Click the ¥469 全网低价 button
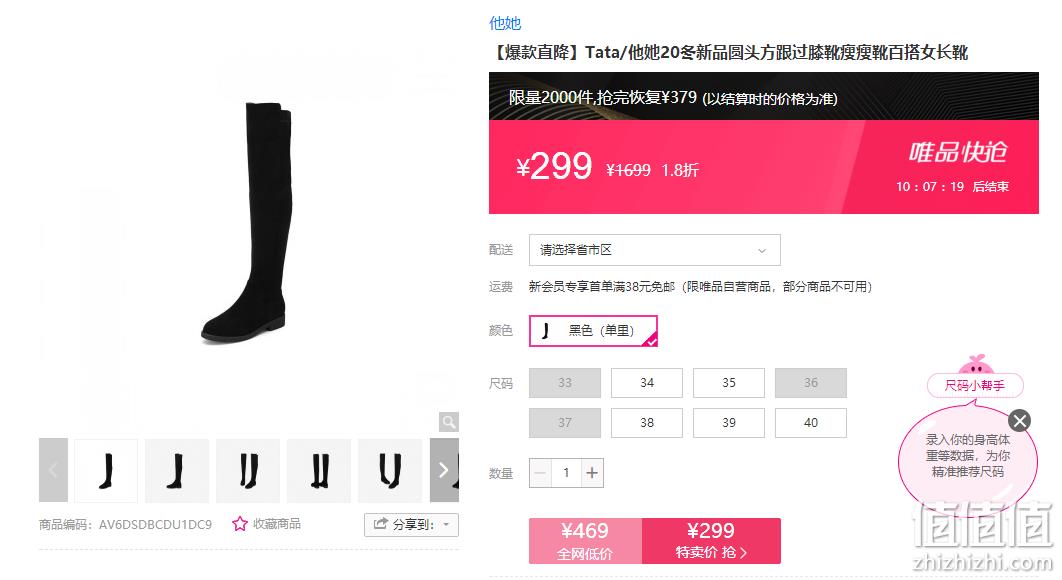Screen dimensions: 1062x580 click(585, 541)
